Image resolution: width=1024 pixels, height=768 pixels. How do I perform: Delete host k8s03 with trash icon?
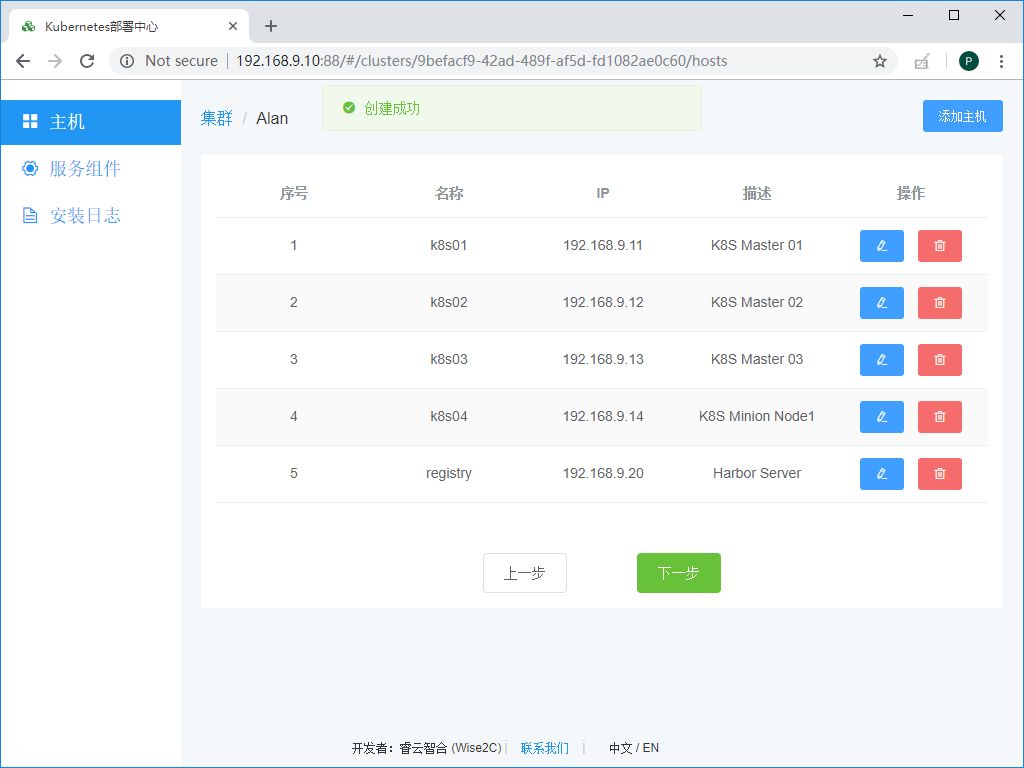click(x=940, y=360)
